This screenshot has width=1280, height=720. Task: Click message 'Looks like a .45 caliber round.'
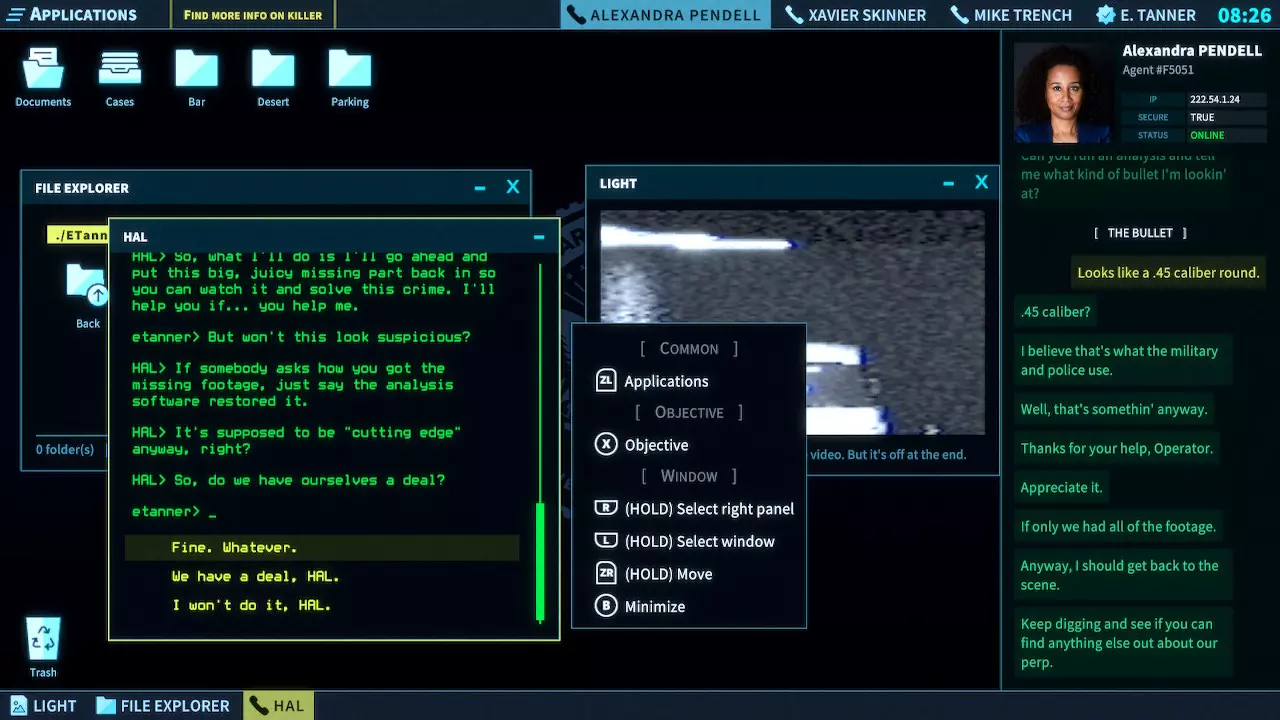[x=1168, y=272]
